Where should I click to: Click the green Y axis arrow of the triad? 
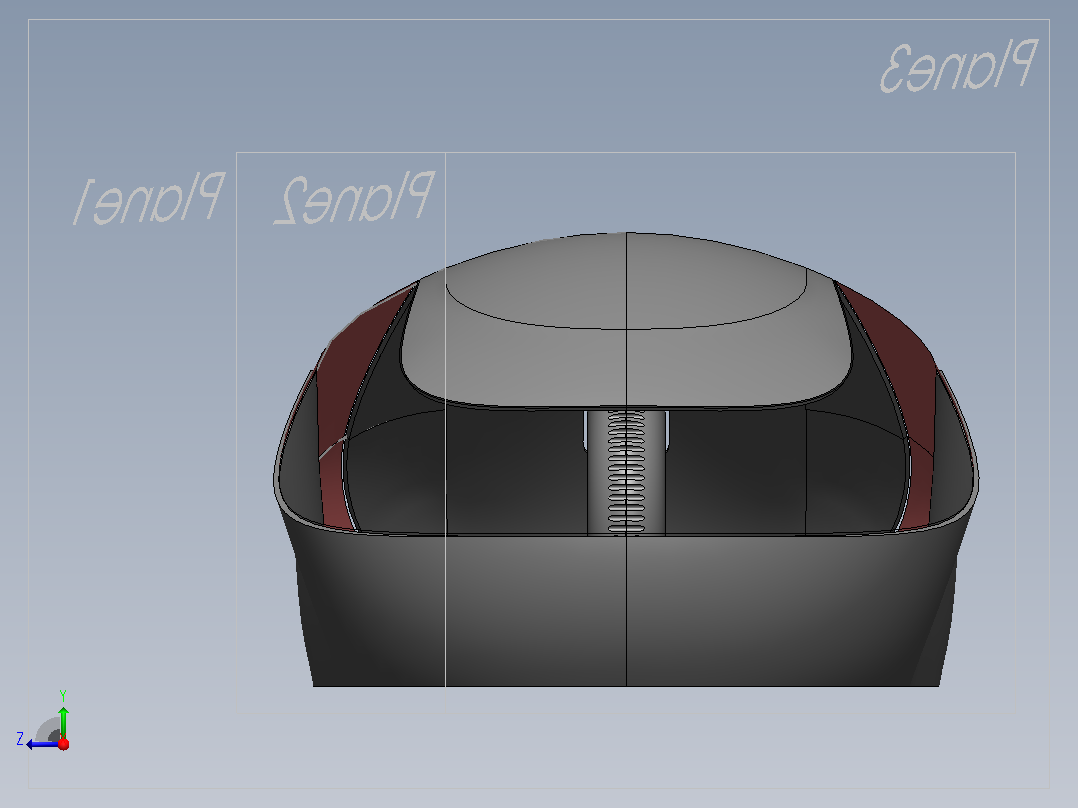(x=63, y=721)
